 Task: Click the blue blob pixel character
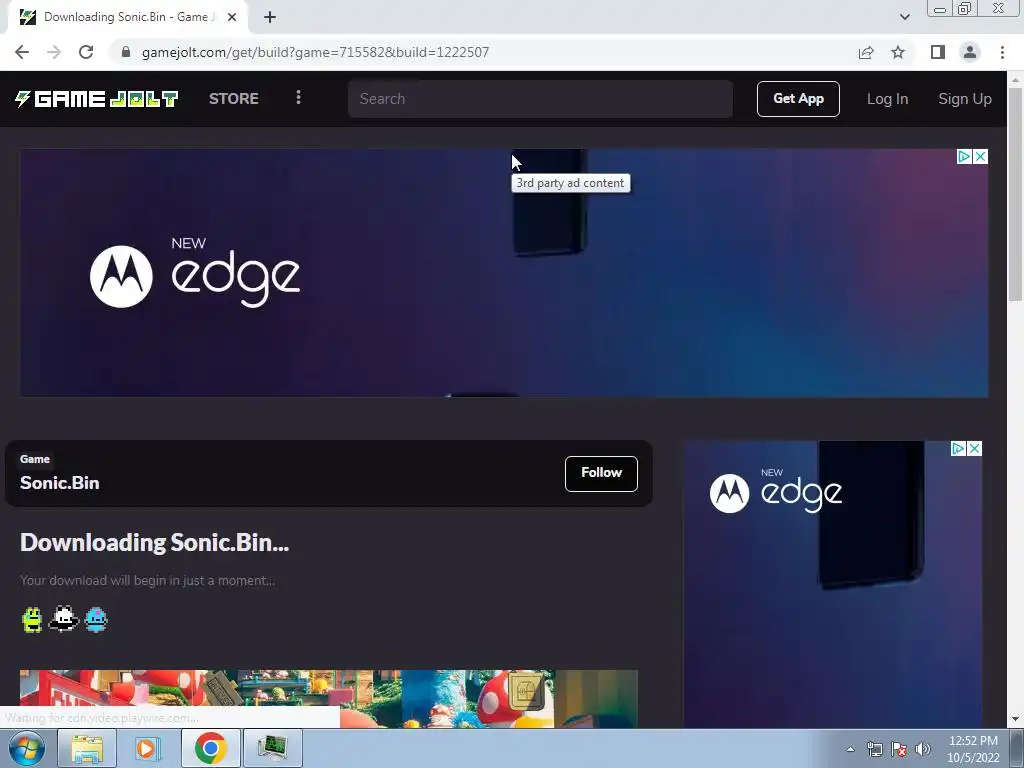click(96, 619)
